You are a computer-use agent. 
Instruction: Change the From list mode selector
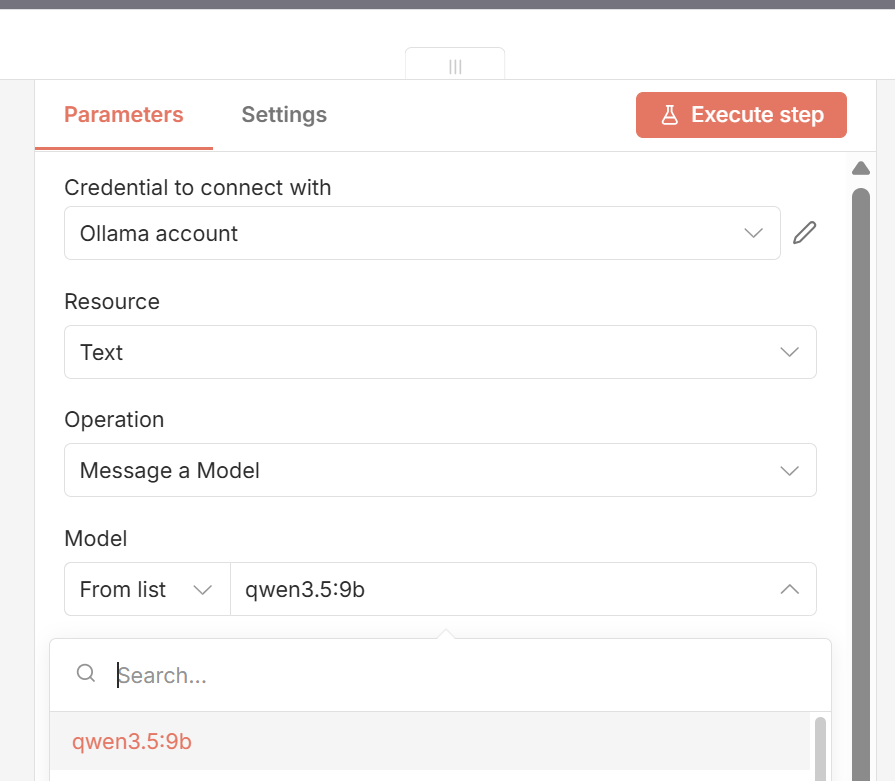pyautogui.click(x=147, y=589)
